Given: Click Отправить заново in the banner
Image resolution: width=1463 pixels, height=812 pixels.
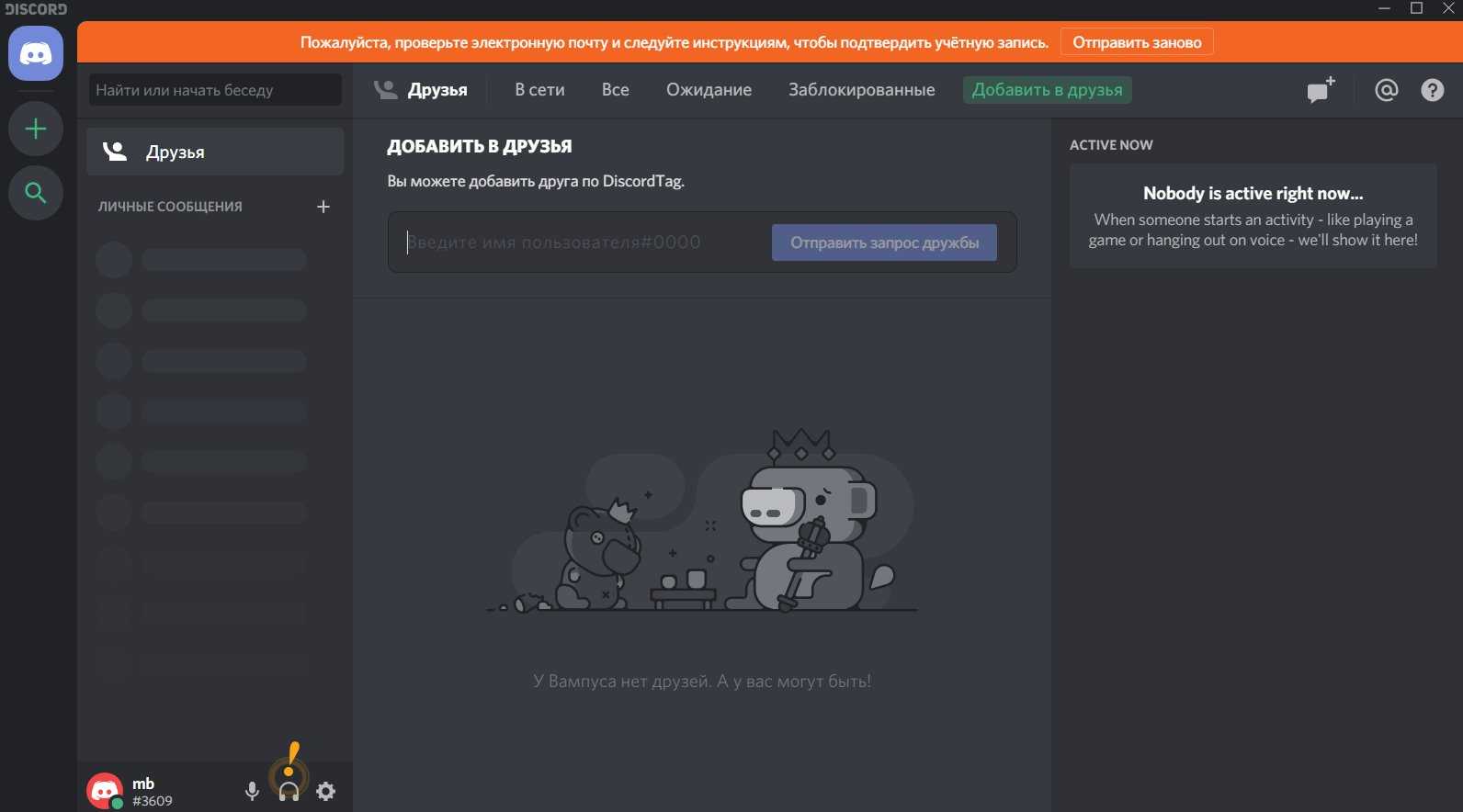Looking at the screenshot, I should point(1137,42).
